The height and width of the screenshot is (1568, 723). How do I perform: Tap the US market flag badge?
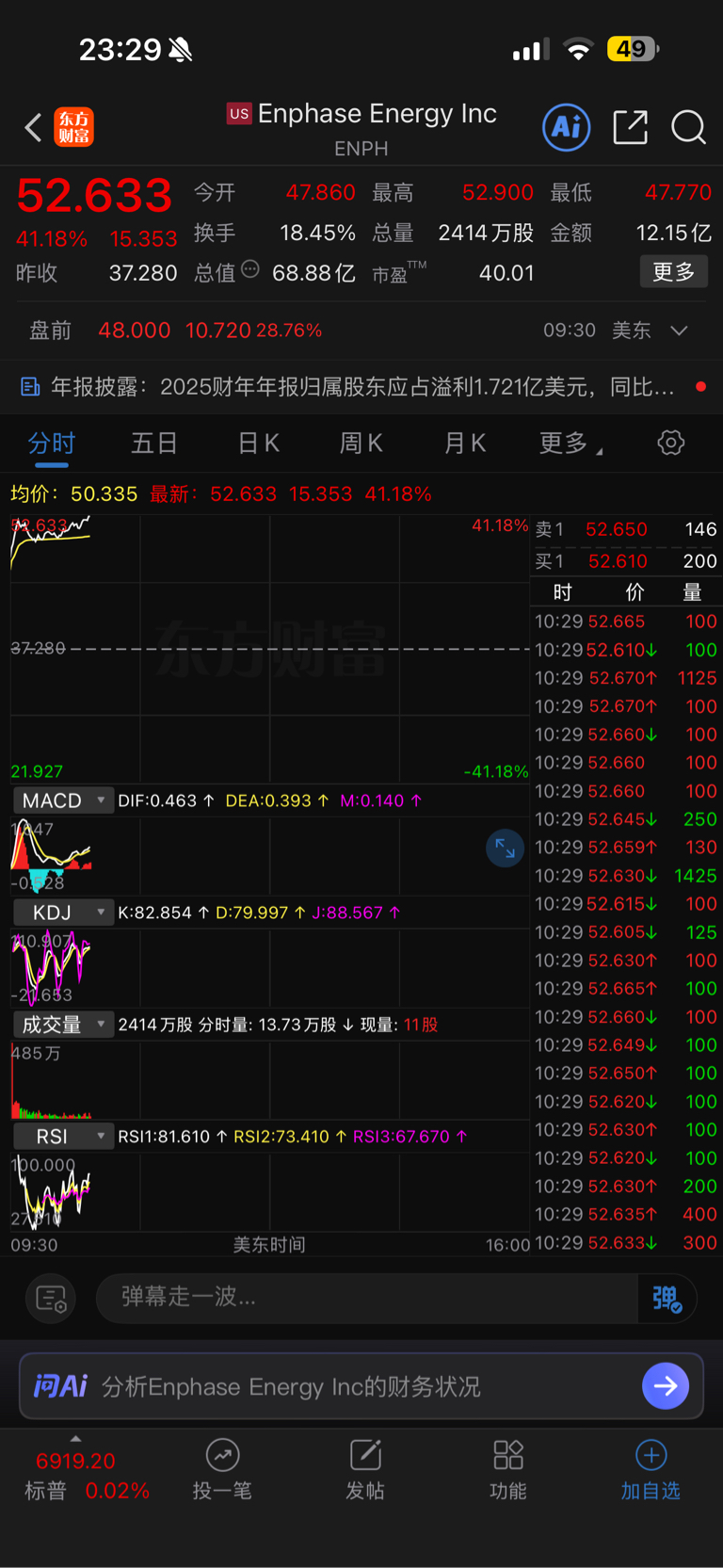coord(239,114)
